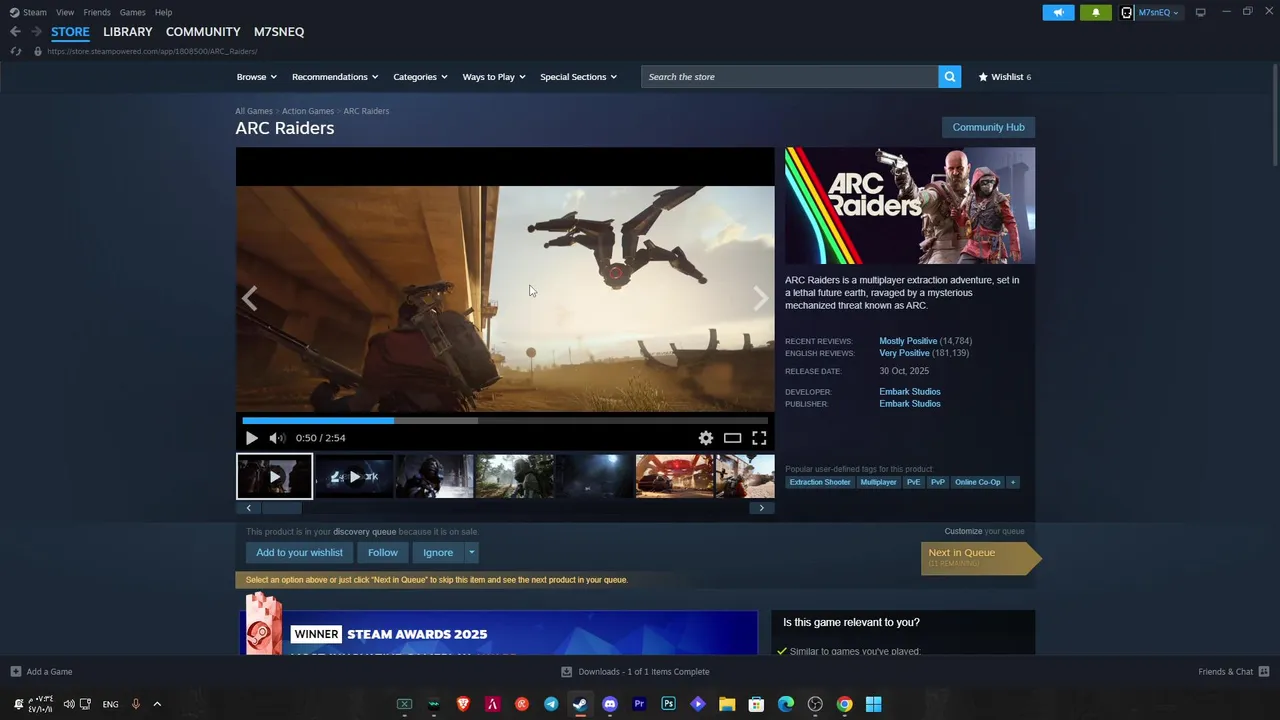Open Telegram from the taskbar
1280x720 pixels.
(x=551, y=704)
